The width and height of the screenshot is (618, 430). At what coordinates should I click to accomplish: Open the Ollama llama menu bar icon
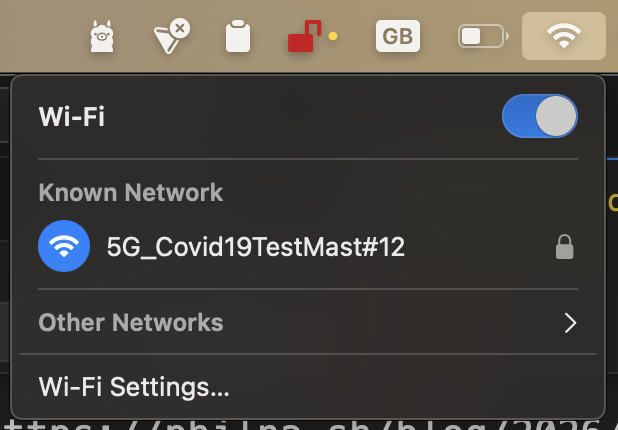point(102,36)
